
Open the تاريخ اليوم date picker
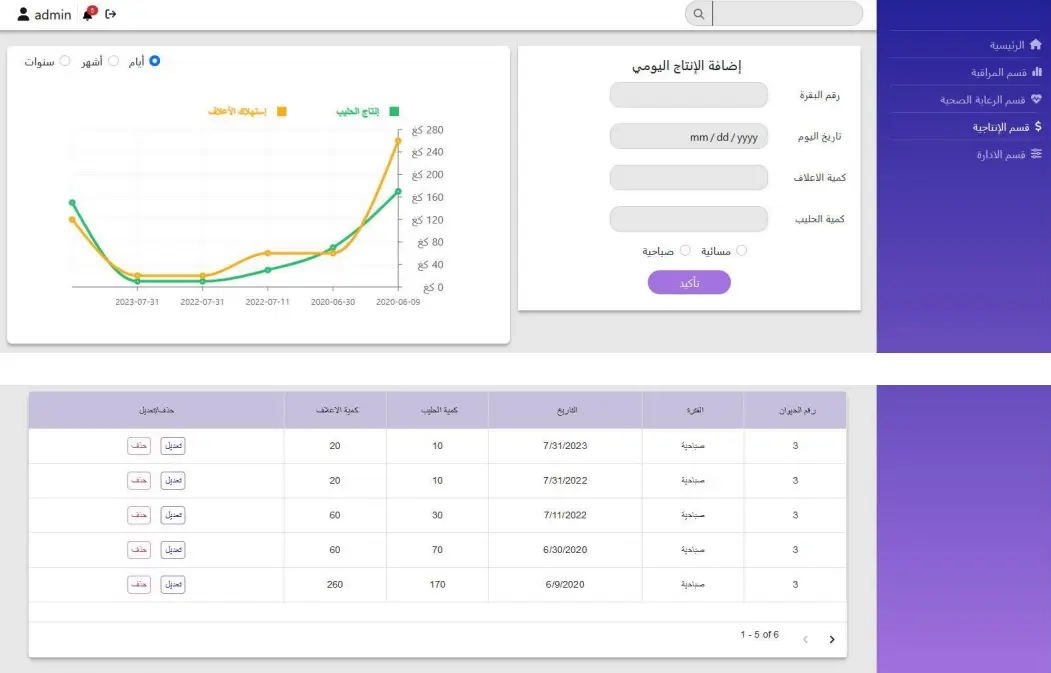tap(688, 136)
